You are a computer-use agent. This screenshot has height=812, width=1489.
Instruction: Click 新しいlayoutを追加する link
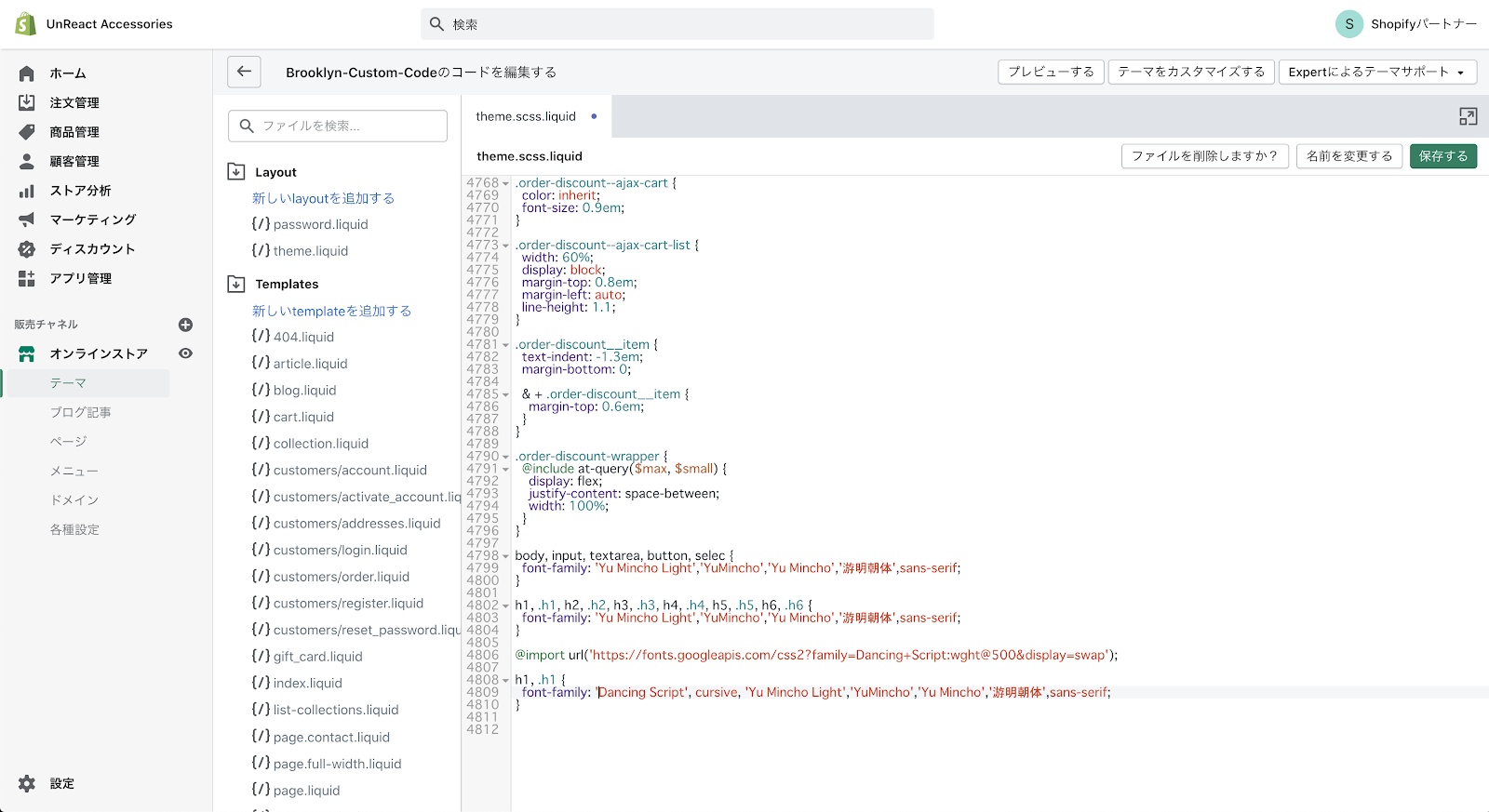pos(323,198)
